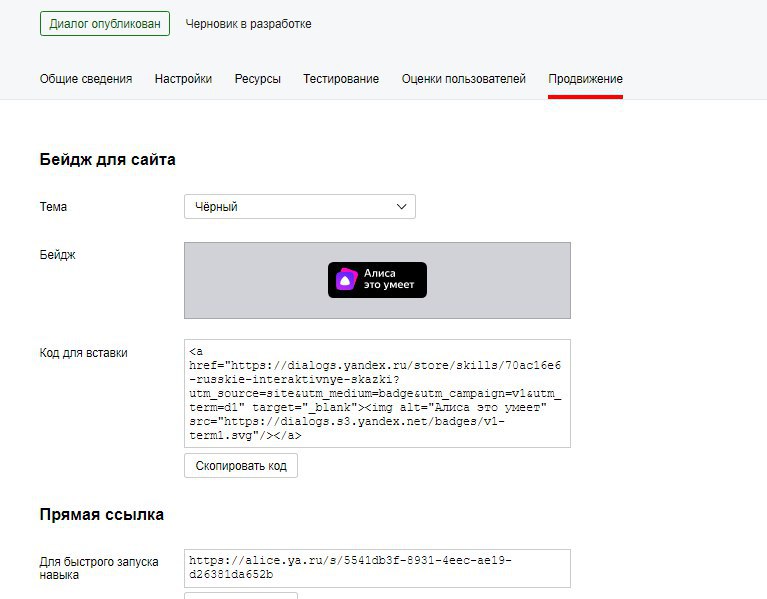
Task: Switch to 'Черновик в разработке' view
Action: click(x=248, y=23)
